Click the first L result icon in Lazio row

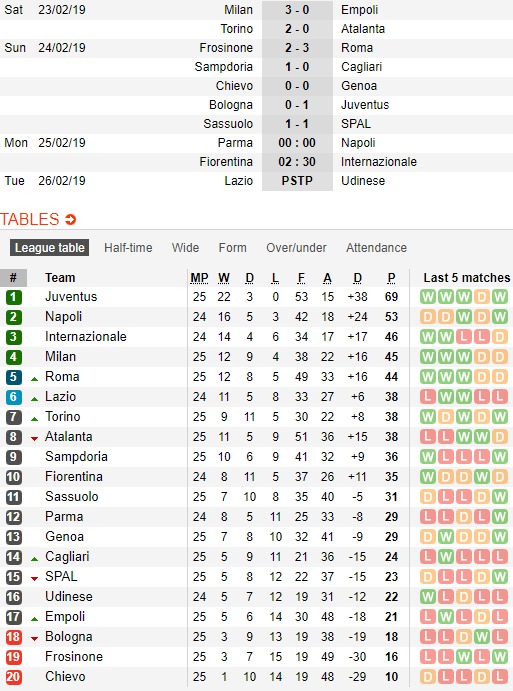pyautogui.click(x=428, y=397)
